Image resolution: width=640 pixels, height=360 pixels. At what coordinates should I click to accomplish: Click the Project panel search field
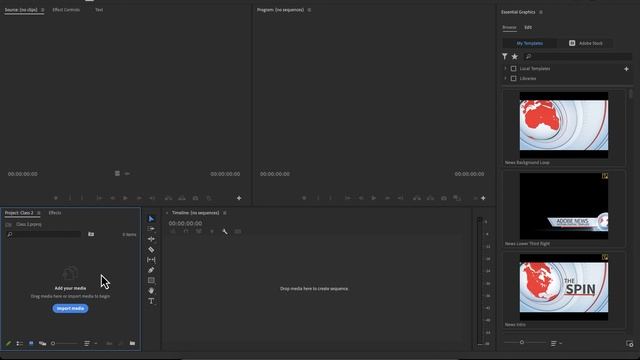coord(44,234)
